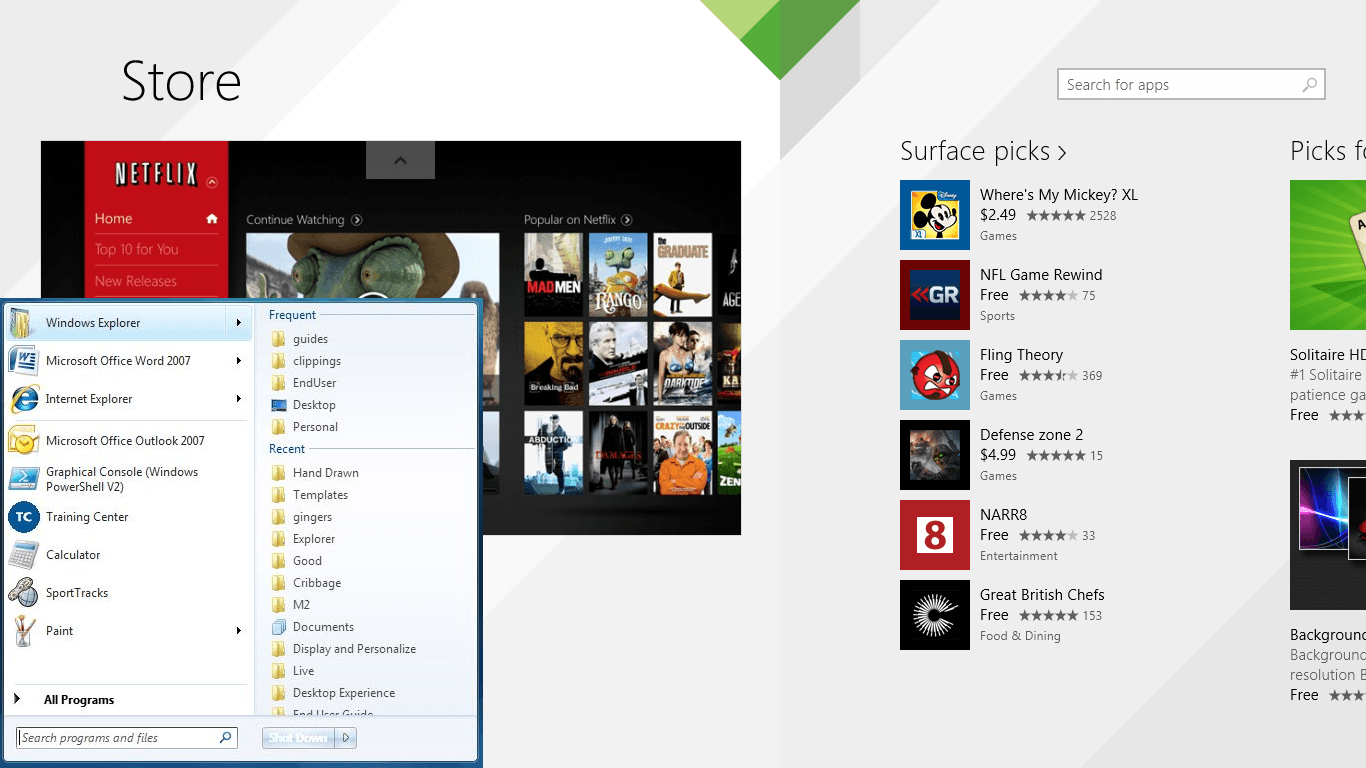Click the Search programs and files box
Screen dimensions: 1366x768
pos(127,738)
